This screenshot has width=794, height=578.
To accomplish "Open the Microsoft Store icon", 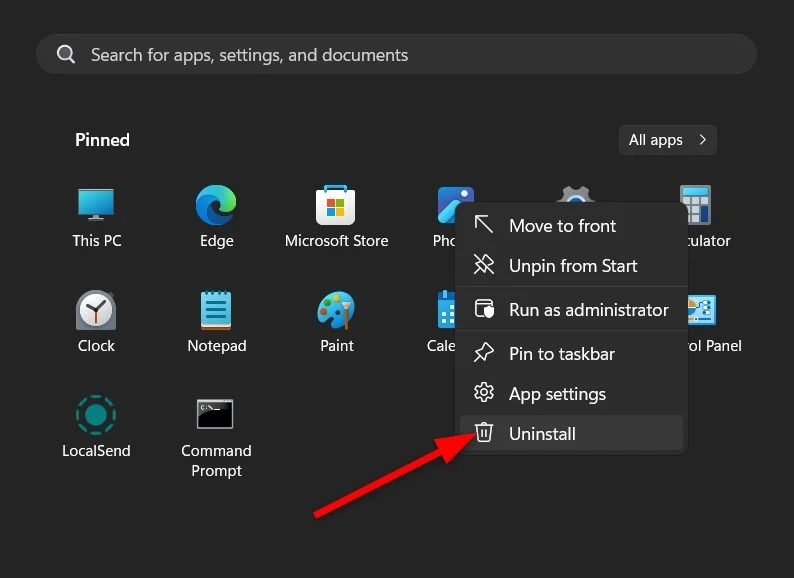I will [336, 206].
